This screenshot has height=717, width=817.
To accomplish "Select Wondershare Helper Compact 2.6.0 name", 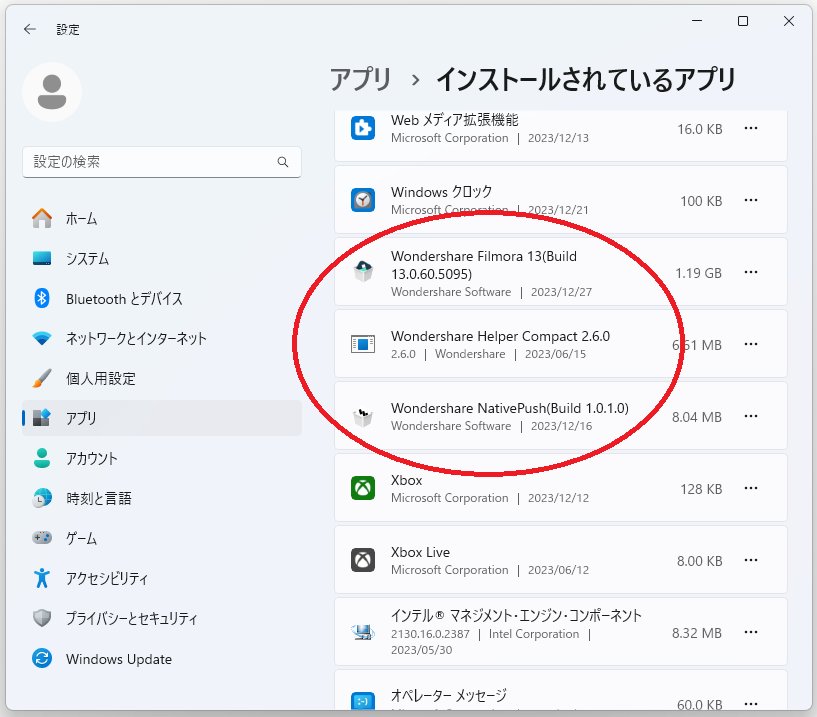I will pos(501,337).
